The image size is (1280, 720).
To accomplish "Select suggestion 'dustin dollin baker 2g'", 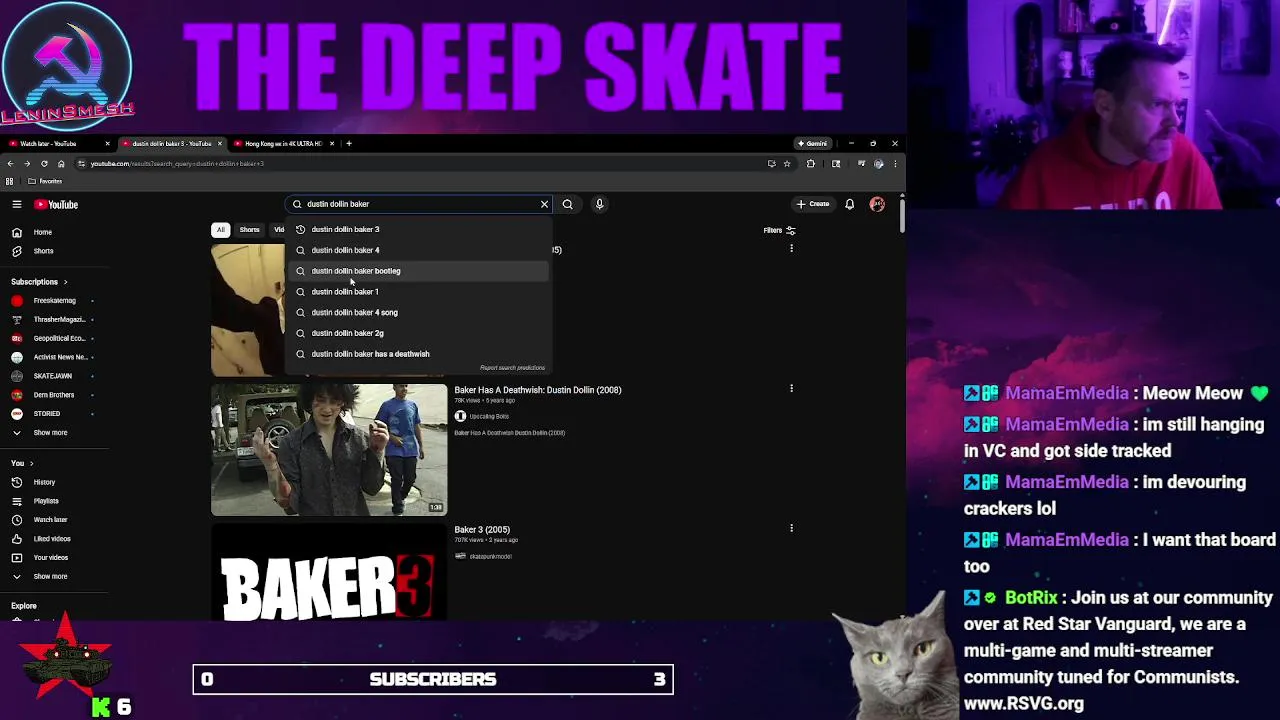I will (x=418, y=333).
